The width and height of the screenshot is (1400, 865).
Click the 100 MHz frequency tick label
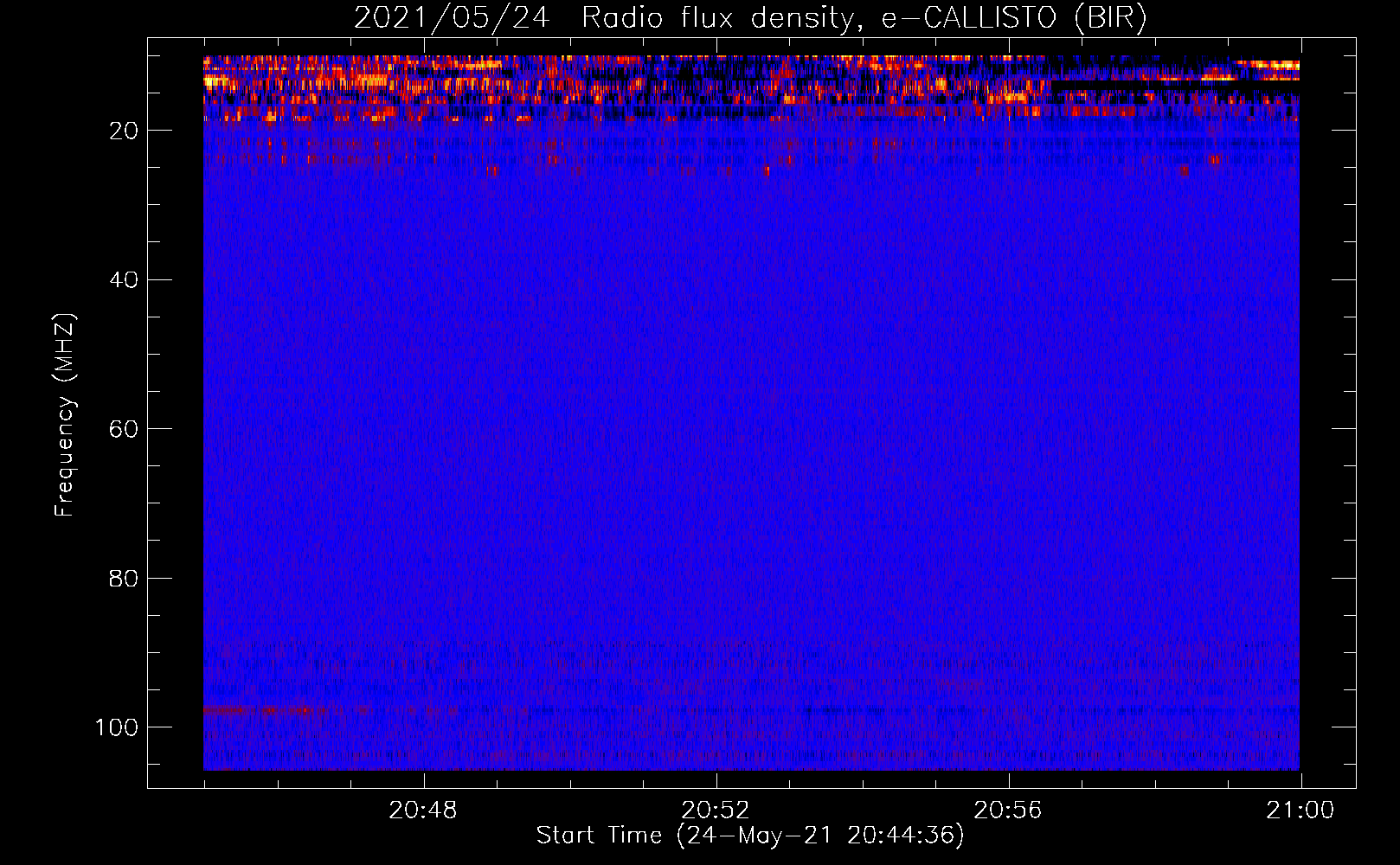pyautogui.click(x=117, y=727)
